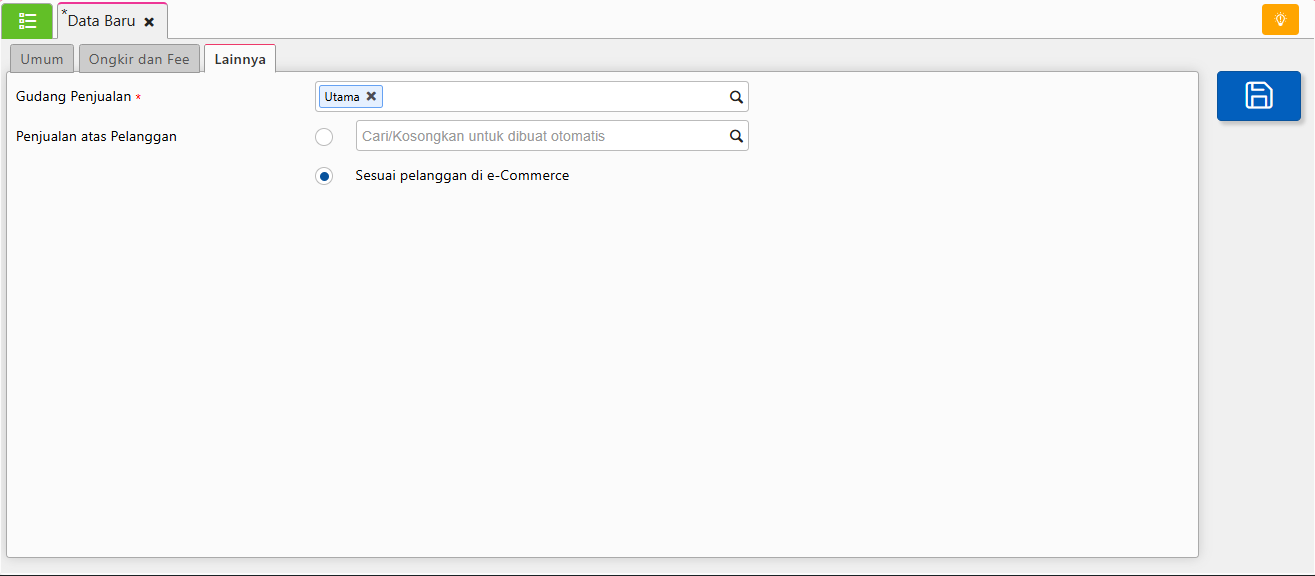The height and width of the screenshot is (576, 1315).
Task: Click the Gudang Penjualan label
Action: pyautogui.click(x=73, y=97)
